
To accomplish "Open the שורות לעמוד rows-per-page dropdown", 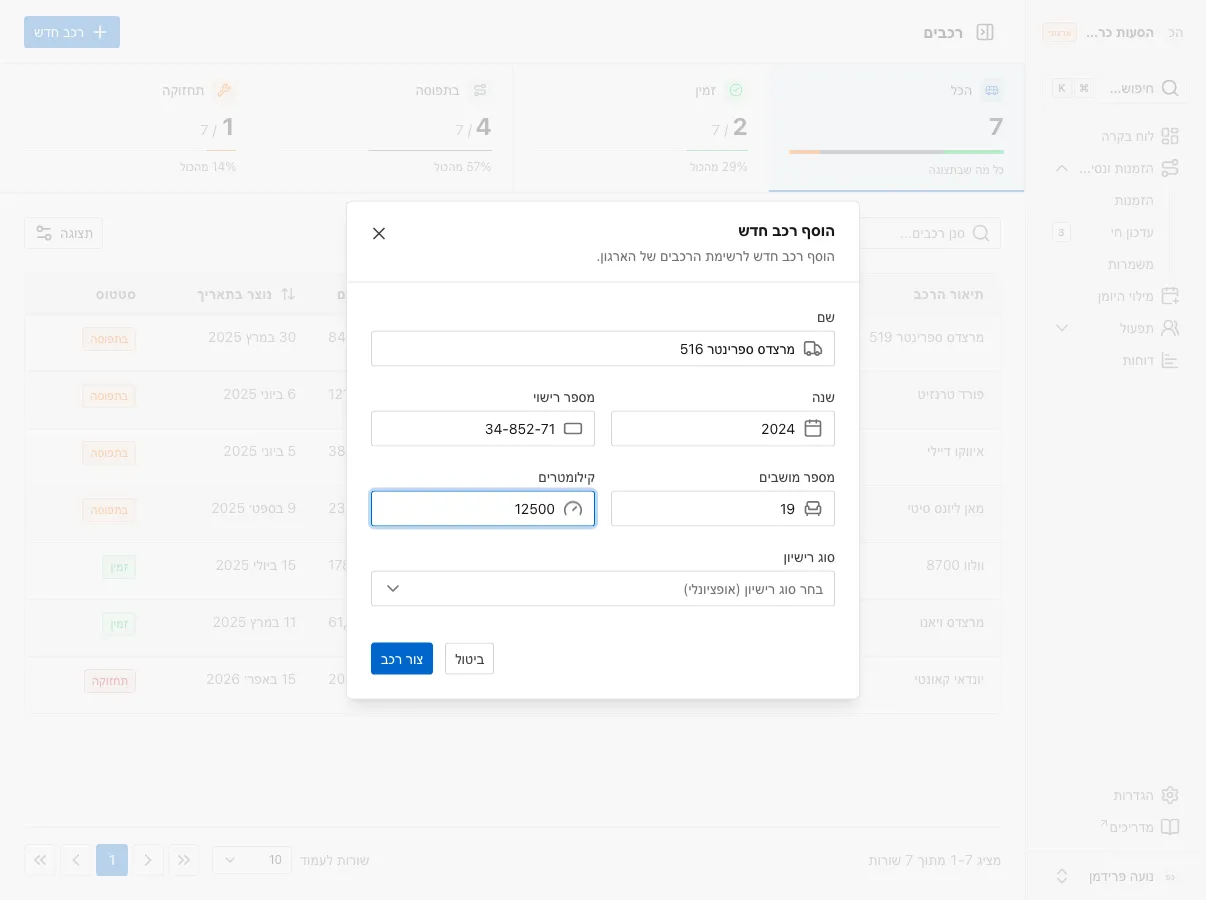I will click(252, 860).
